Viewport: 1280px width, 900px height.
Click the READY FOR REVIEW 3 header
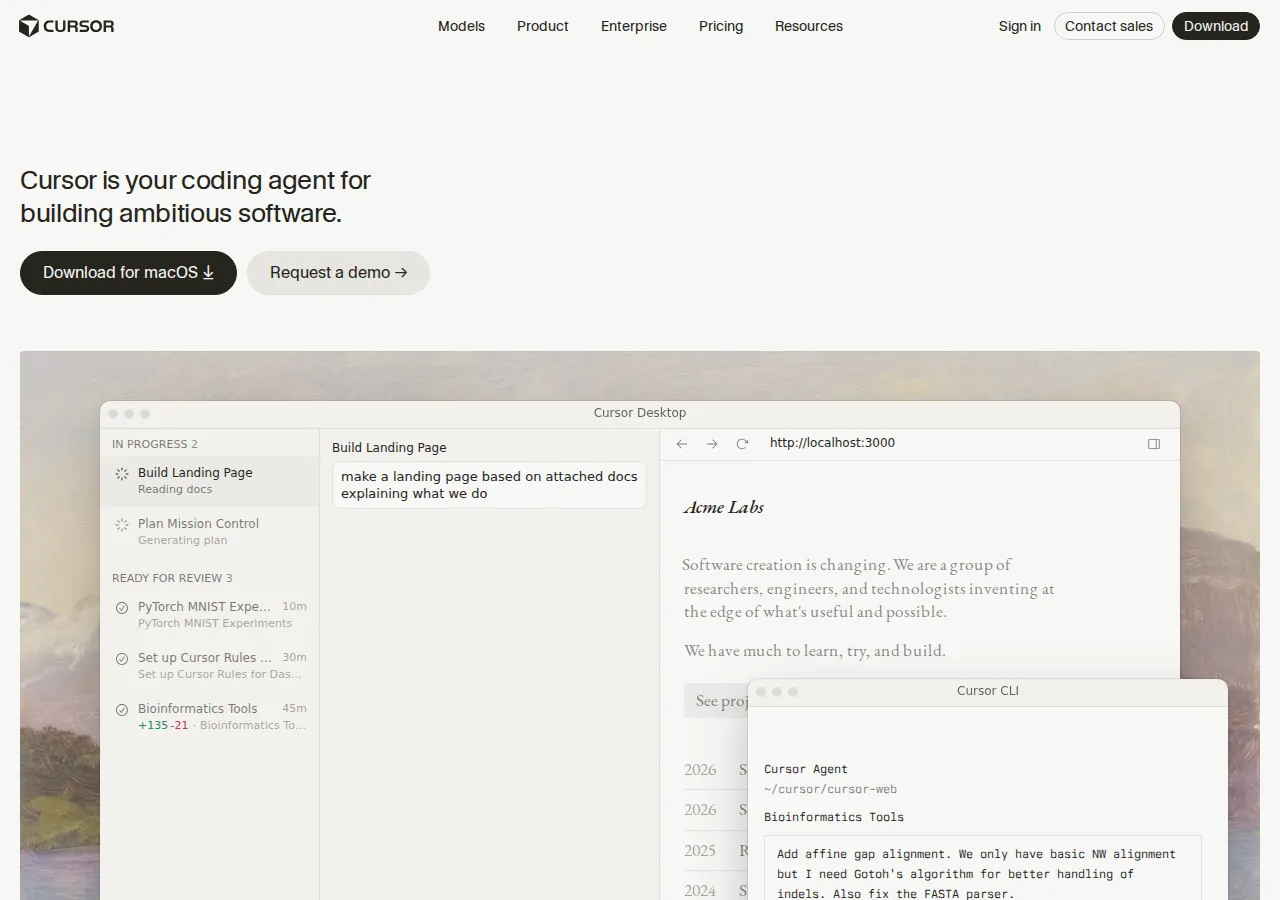(172, 578)
